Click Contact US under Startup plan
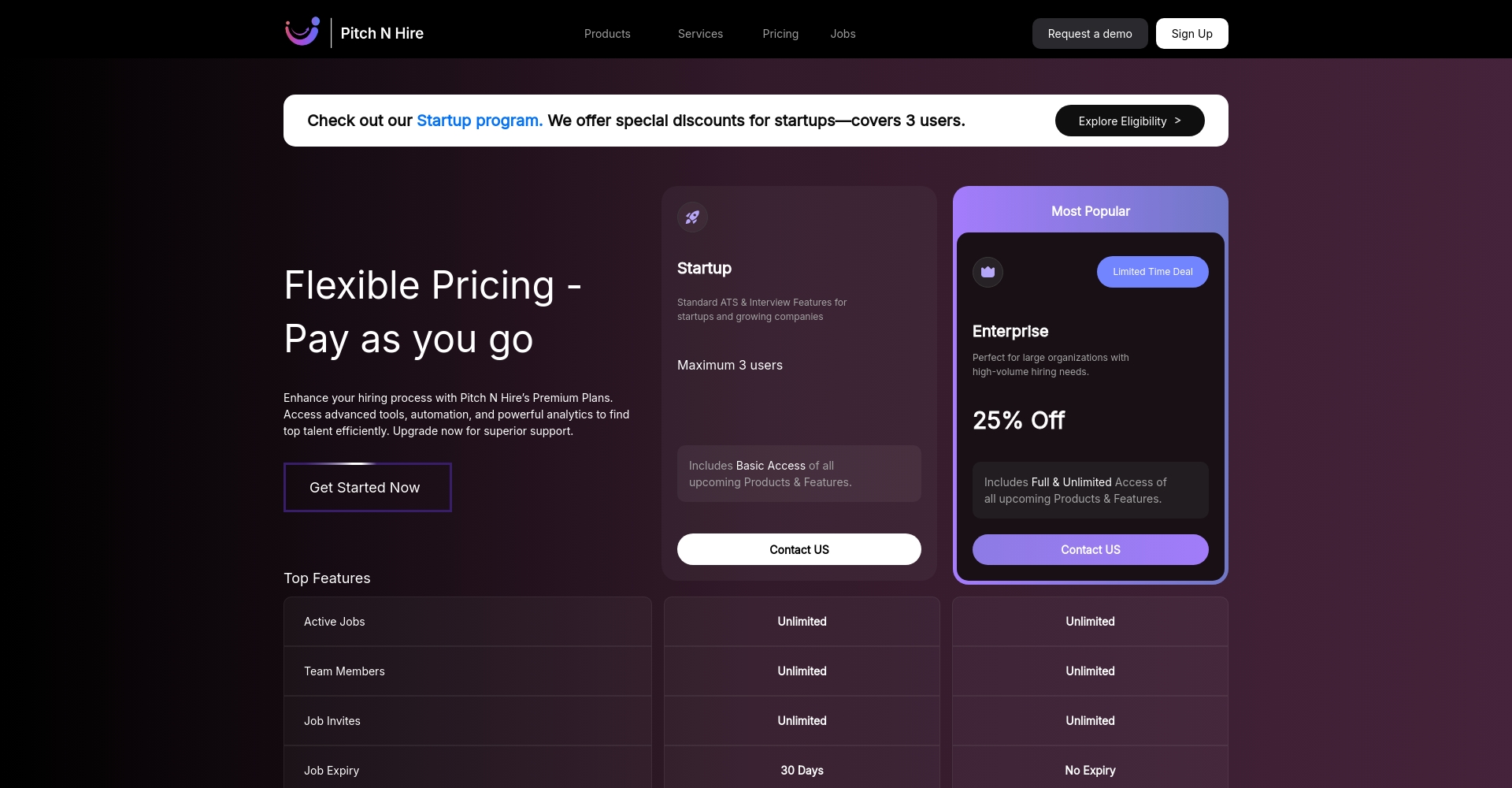This screenshot has height=788, width=1512. click(799, 549)
